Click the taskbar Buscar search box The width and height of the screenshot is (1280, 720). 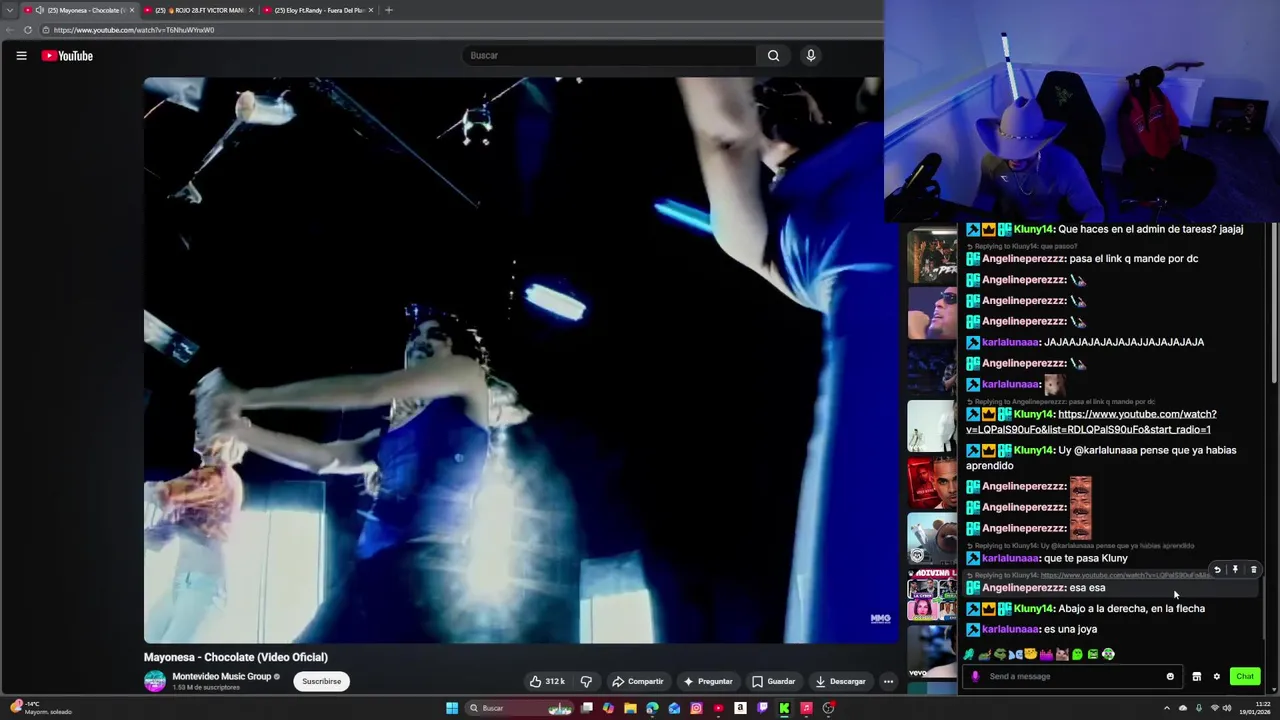click(x=520, y=708)
